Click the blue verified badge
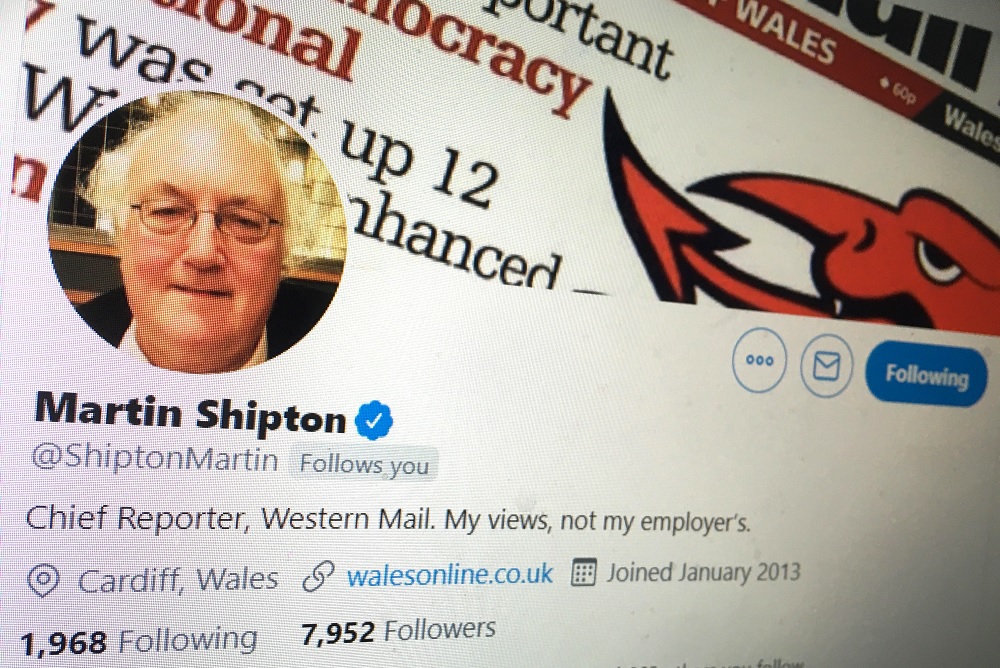 tap(374, 420)
